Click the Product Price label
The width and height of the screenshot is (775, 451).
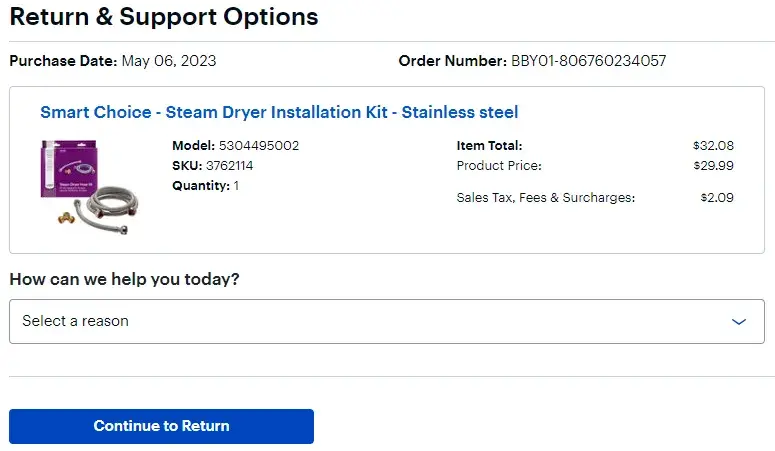coord(499,166)
